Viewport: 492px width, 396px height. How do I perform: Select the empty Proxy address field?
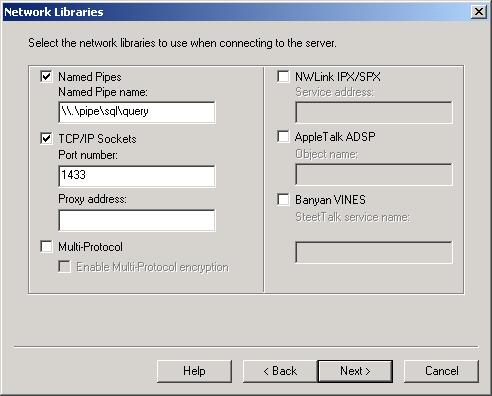pos(137,220)
